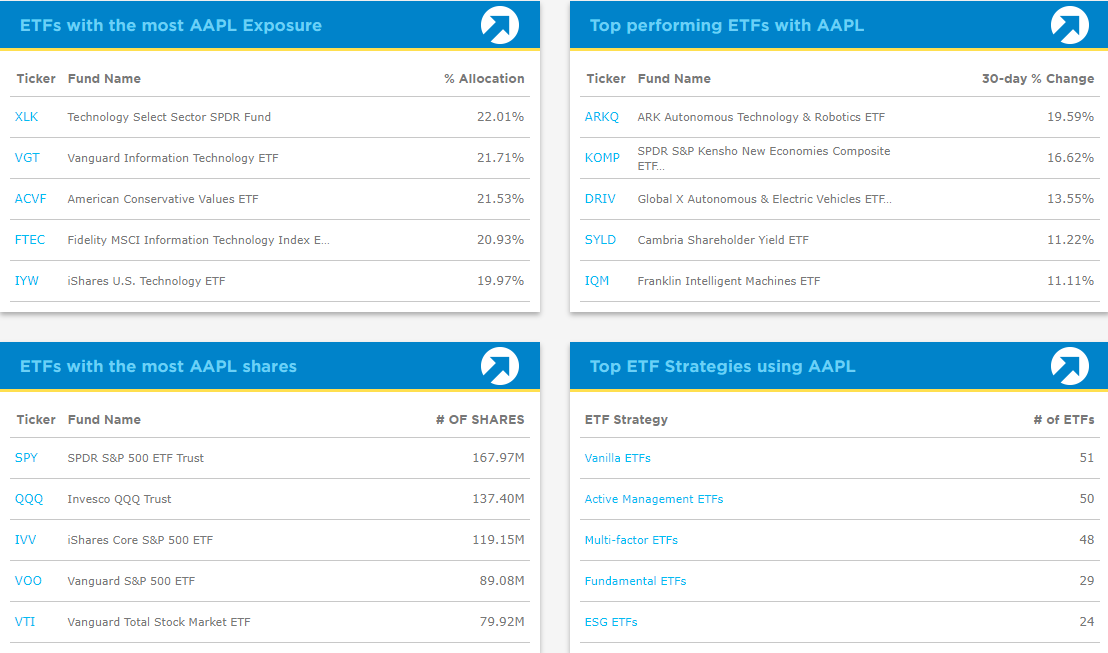Screen dimensions: 1108x653
Task: Open the Vanilla ETFs strategy link
Action: 618,458
